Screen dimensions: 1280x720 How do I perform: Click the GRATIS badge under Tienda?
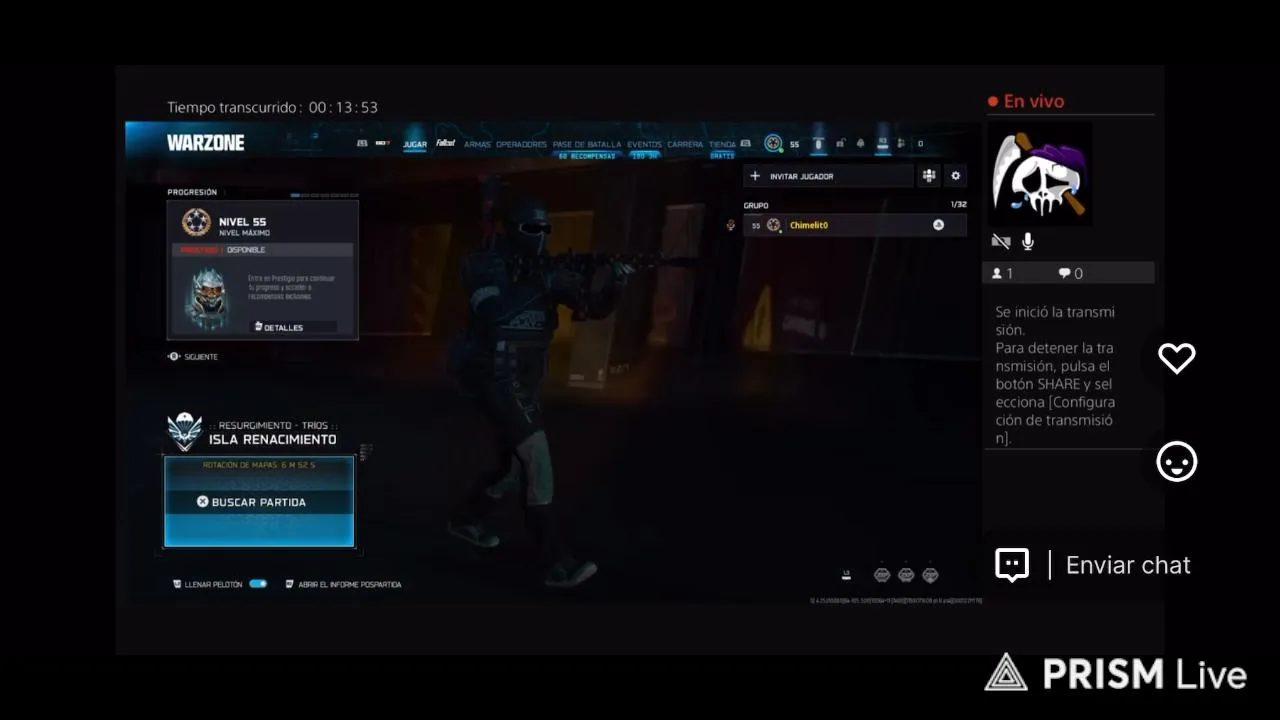(x=722, y=156)
